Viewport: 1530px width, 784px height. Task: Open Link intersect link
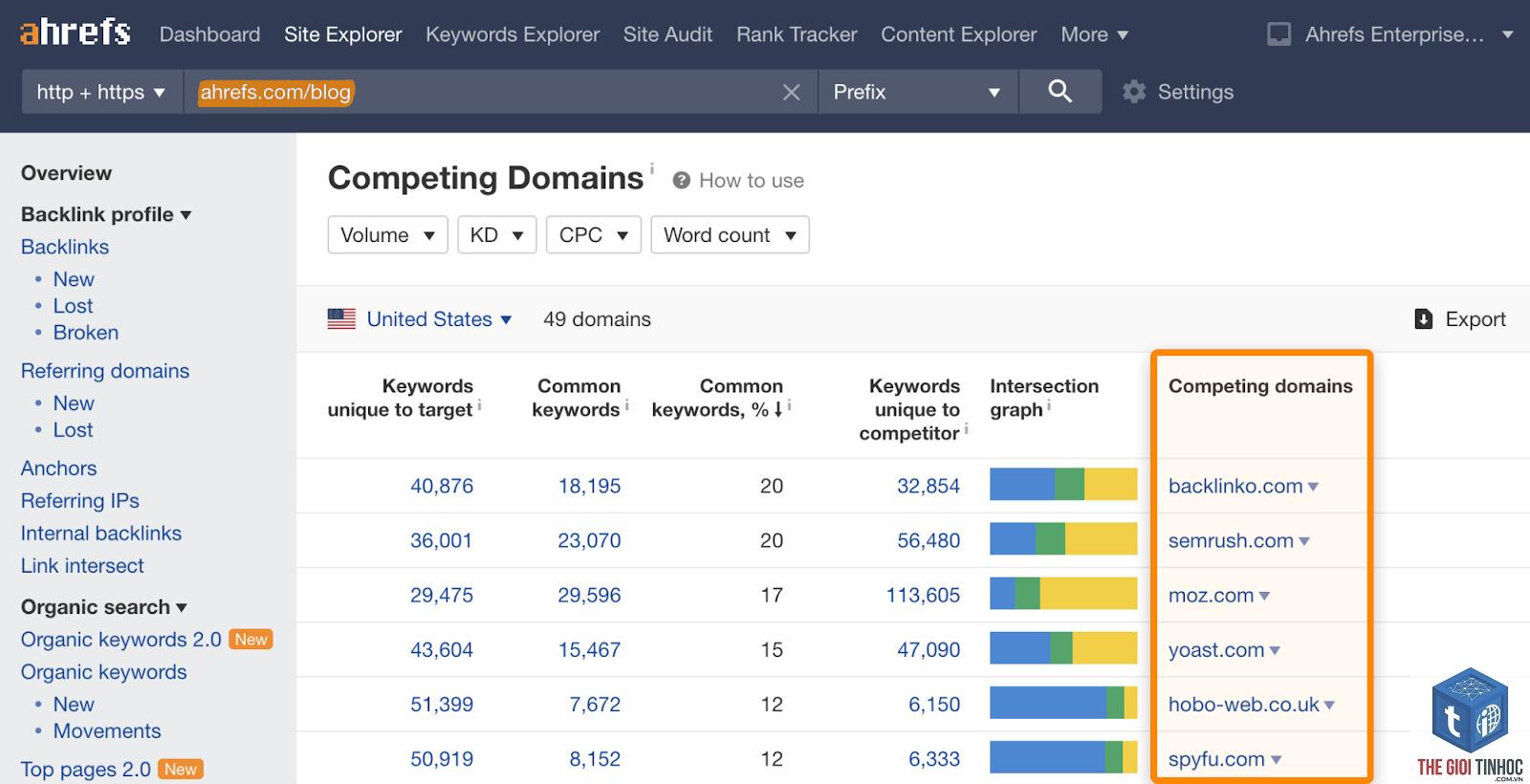(x=82, y=566)
